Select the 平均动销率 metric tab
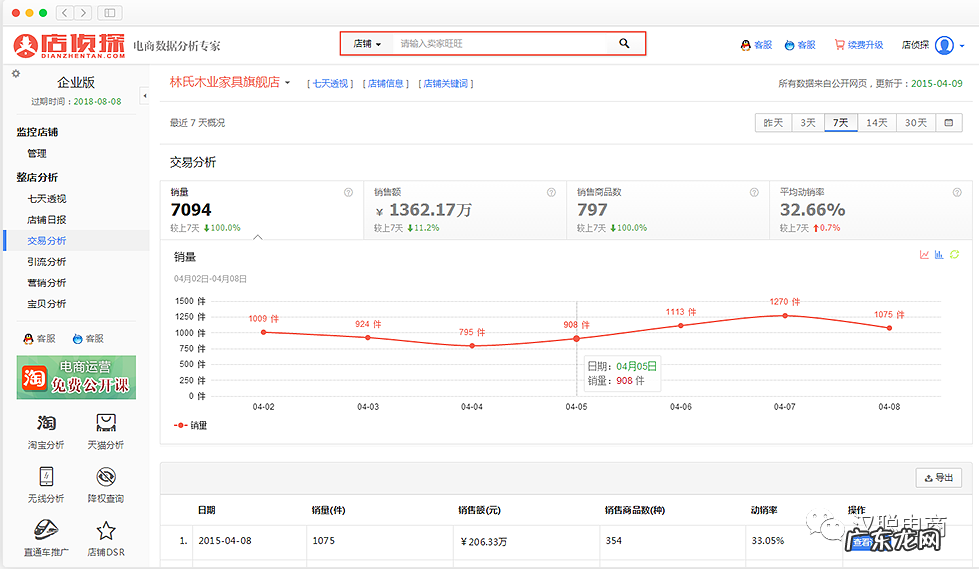 pos(870,210)
